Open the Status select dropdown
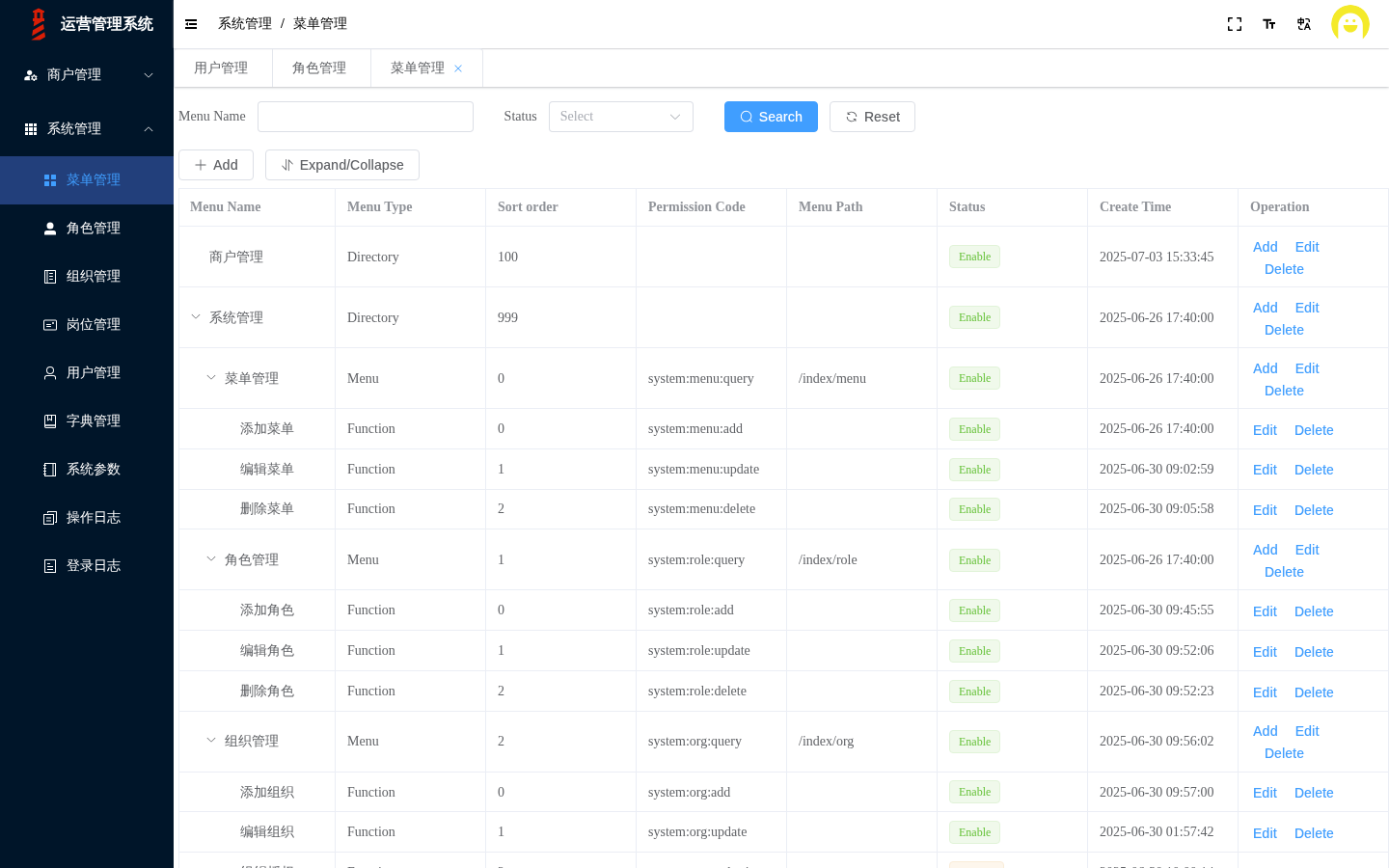The width and height of the screenshot is (1389, 868). [x=621, y=117]
